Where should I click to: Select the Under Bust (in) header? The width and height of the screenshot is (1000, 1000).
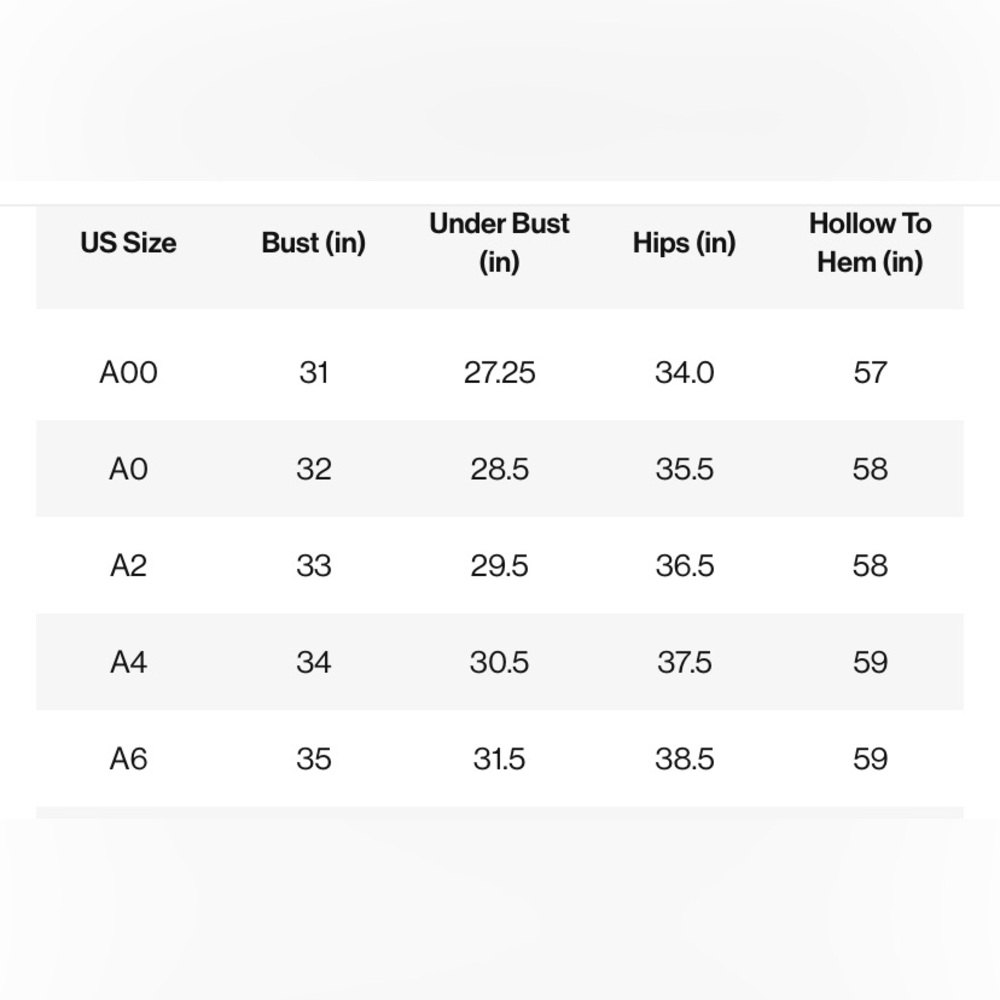pyautogui.click(x=499, y=243)
